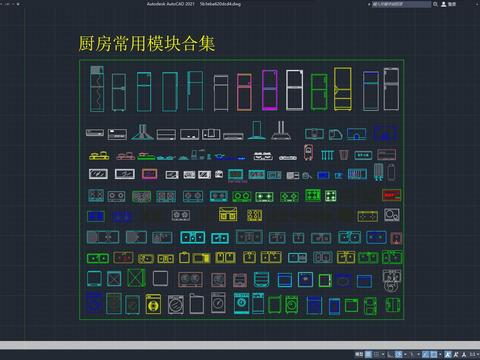The width and height of the screenshot is (480, 360).
Task: Click the annotation auto-scale icon
Action: [456, 354]
